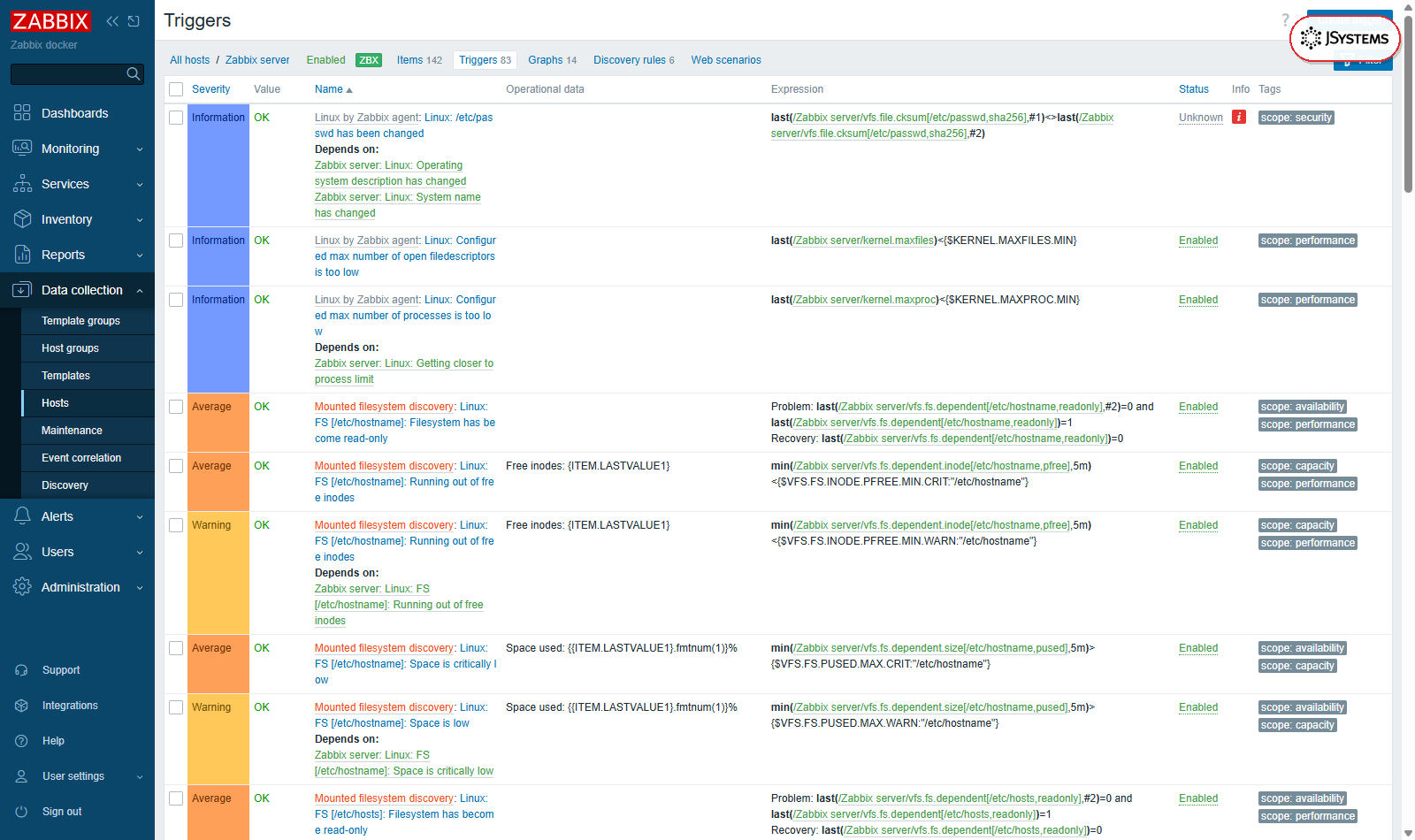
Task: Expand the Alerts menu chevron
Action: click(140, 517)
